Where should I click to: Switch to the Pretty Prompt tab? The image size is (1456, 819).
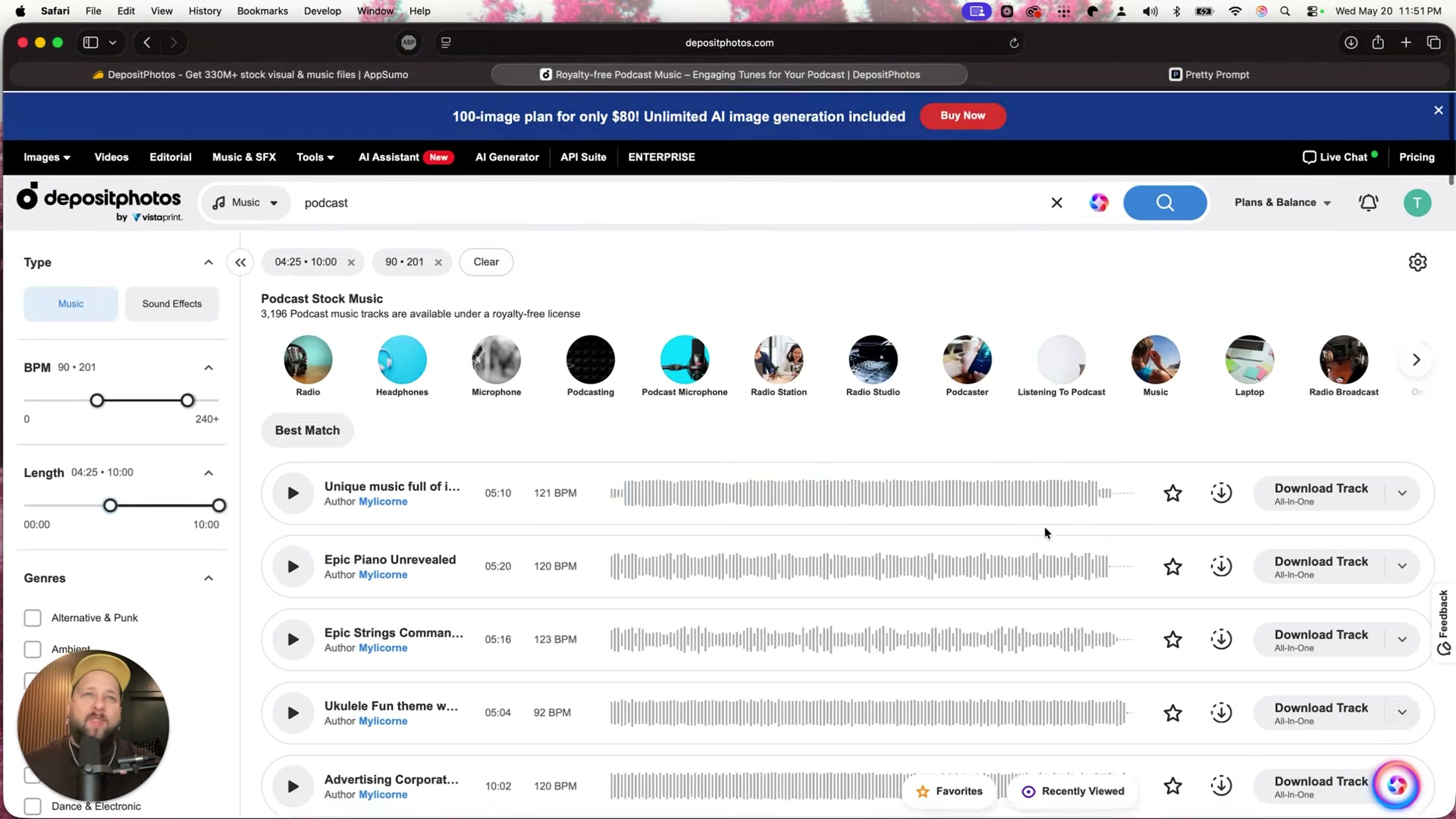click(1210, 74)
